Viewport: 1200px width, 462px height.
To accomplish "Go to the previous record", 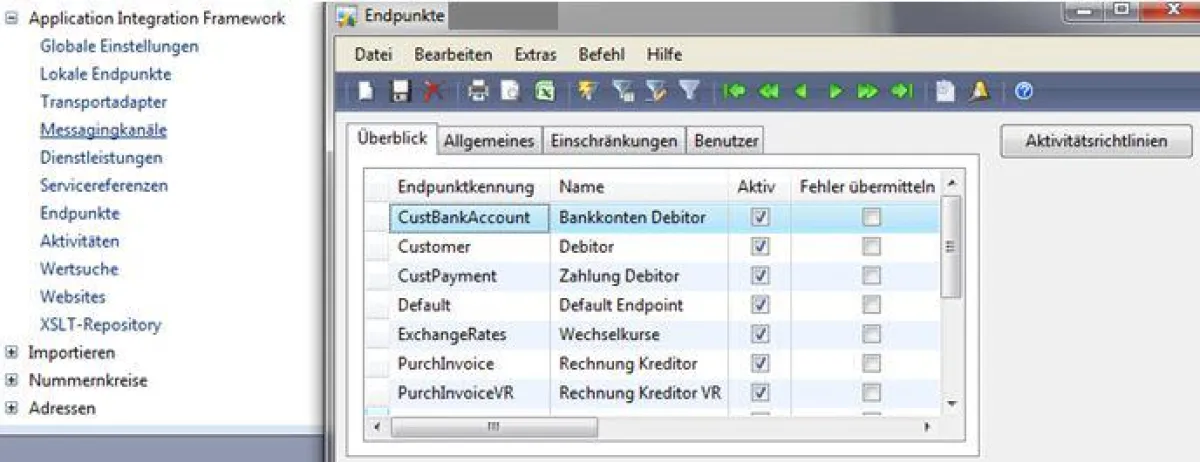I will (x=801, y=91).
